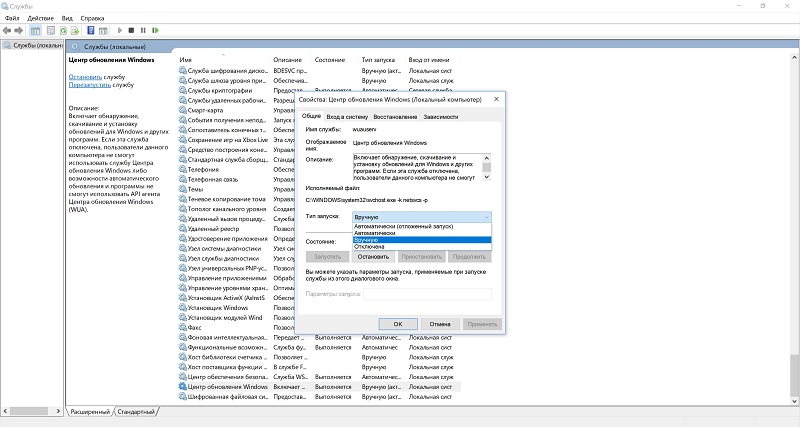Click the Остановить button in the dialog

tap(373, 257)
